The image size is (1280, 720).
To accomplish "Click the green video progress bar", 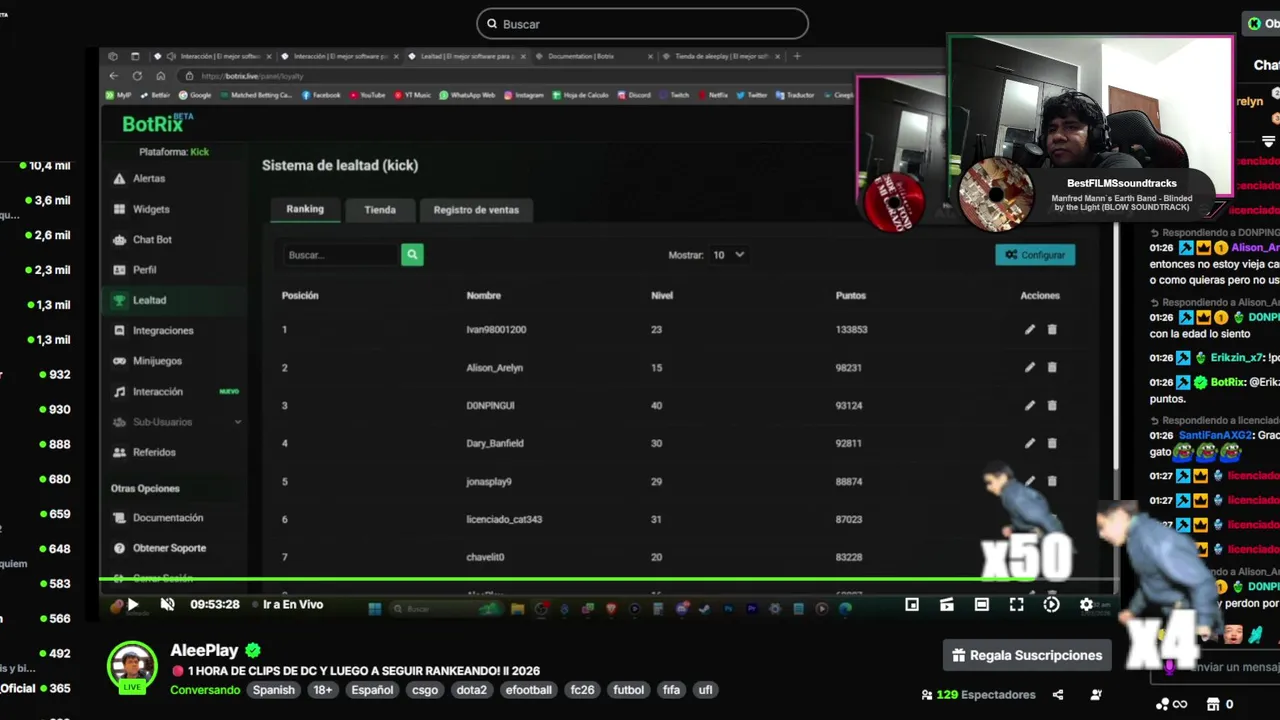I will tap(608, 579).
